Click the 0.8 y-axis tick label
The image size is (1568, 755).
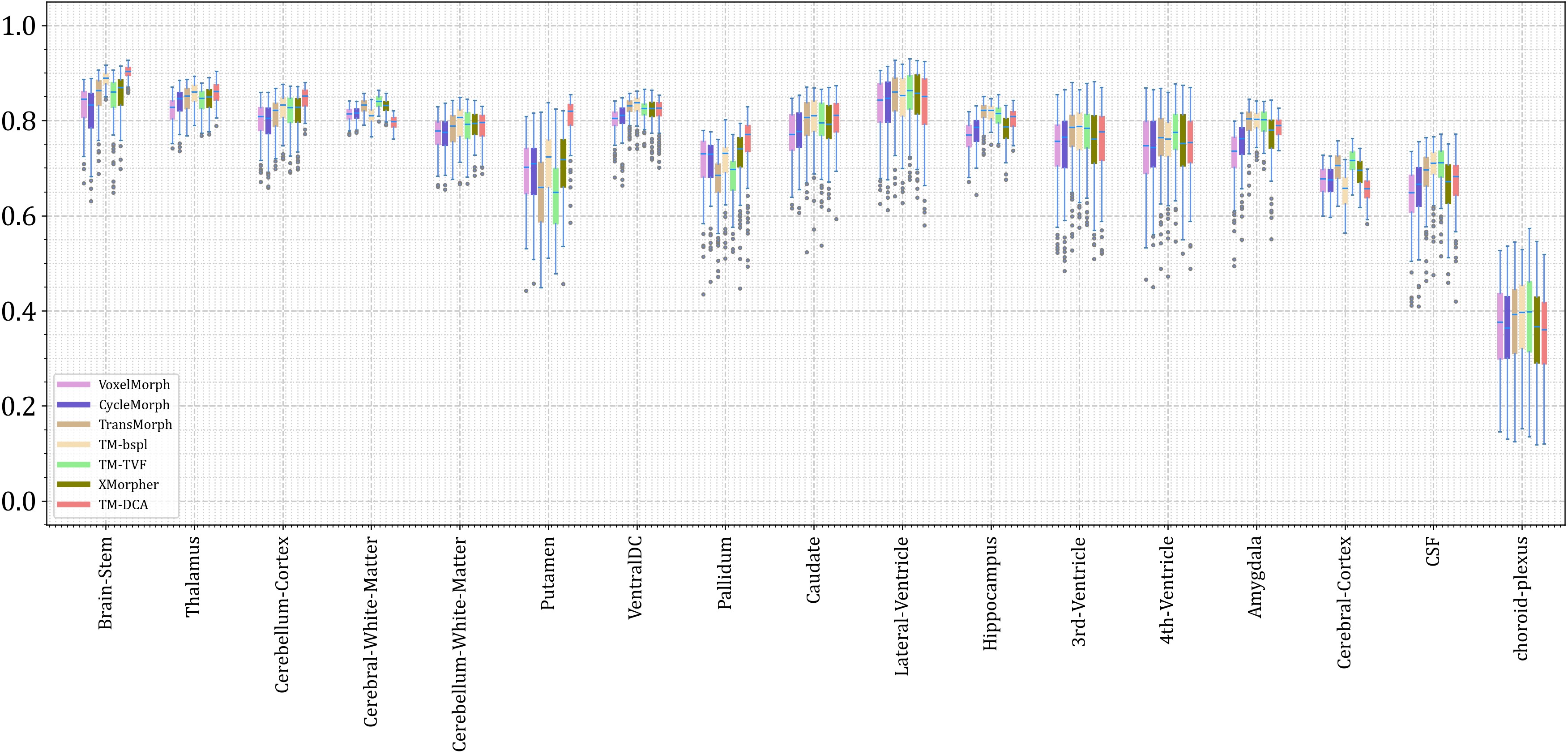tap(20, 121)
